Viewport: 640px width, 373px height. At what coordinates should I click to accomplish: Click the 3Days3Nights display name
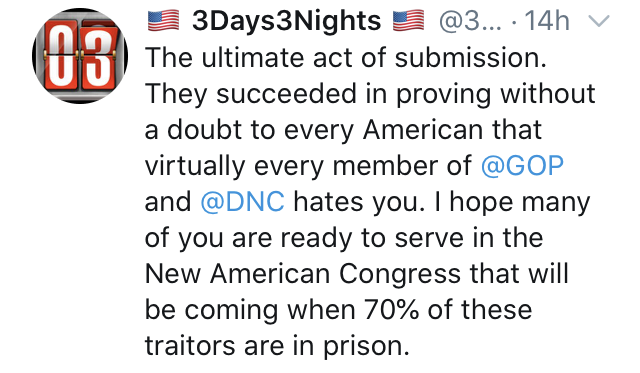[x=287, y=20]
